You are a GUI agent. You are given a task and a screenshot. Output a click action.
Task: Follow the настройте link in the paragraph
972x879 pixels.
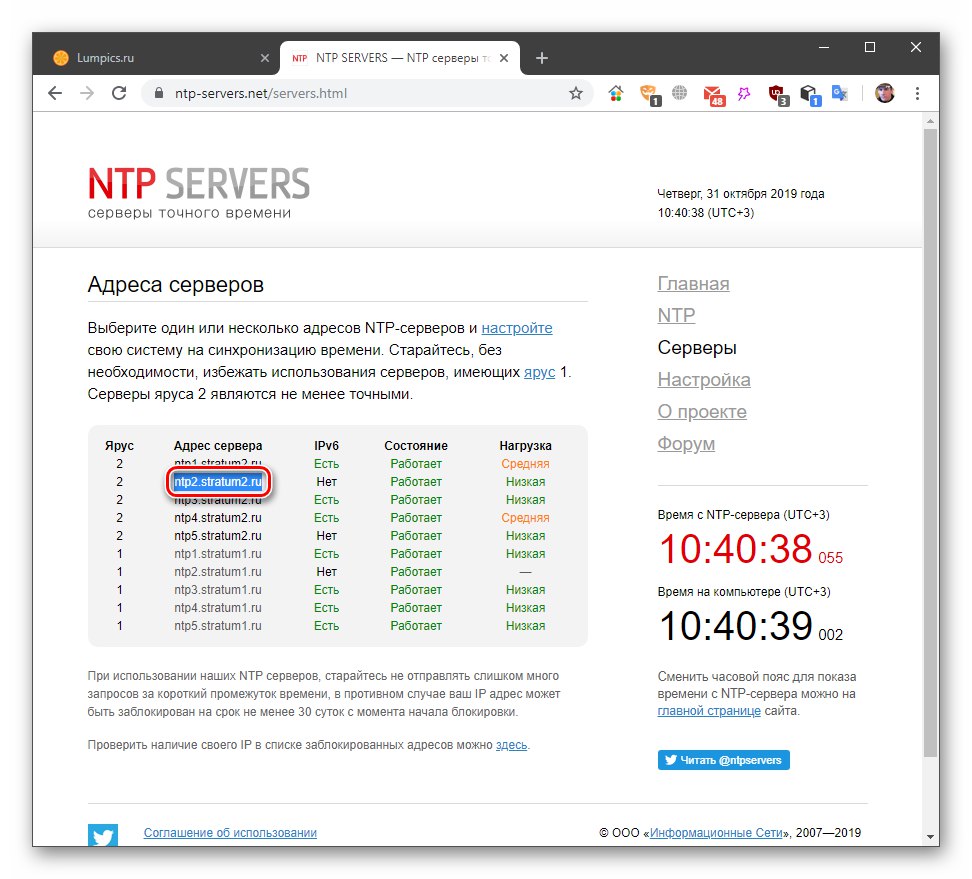517,328
